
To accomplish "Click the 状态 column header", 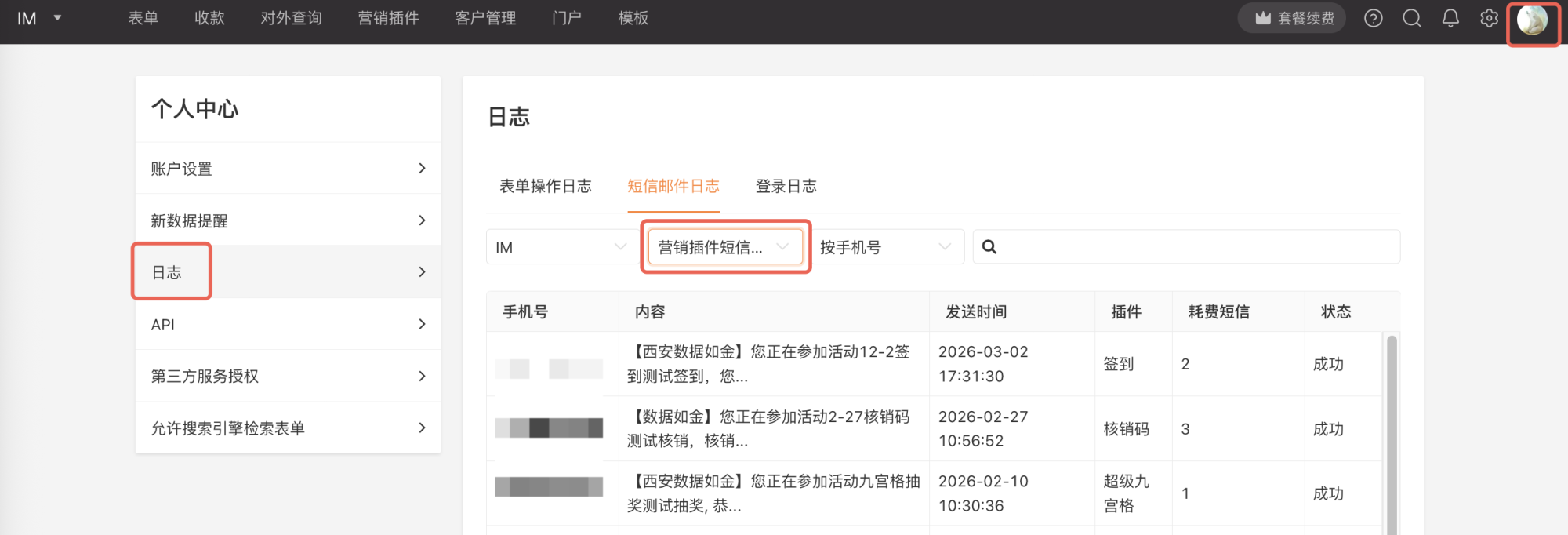I will [1336, 311].
